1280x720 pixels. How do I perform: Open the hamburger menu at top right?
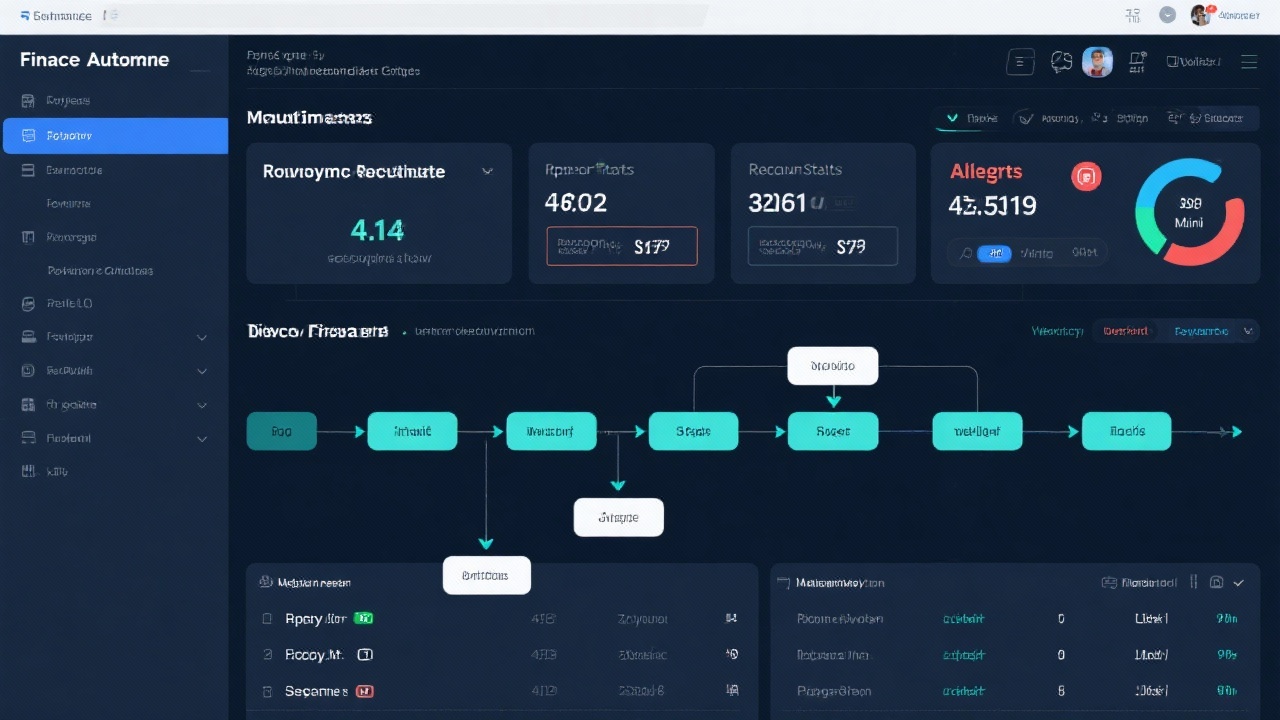coord(1249,61)
